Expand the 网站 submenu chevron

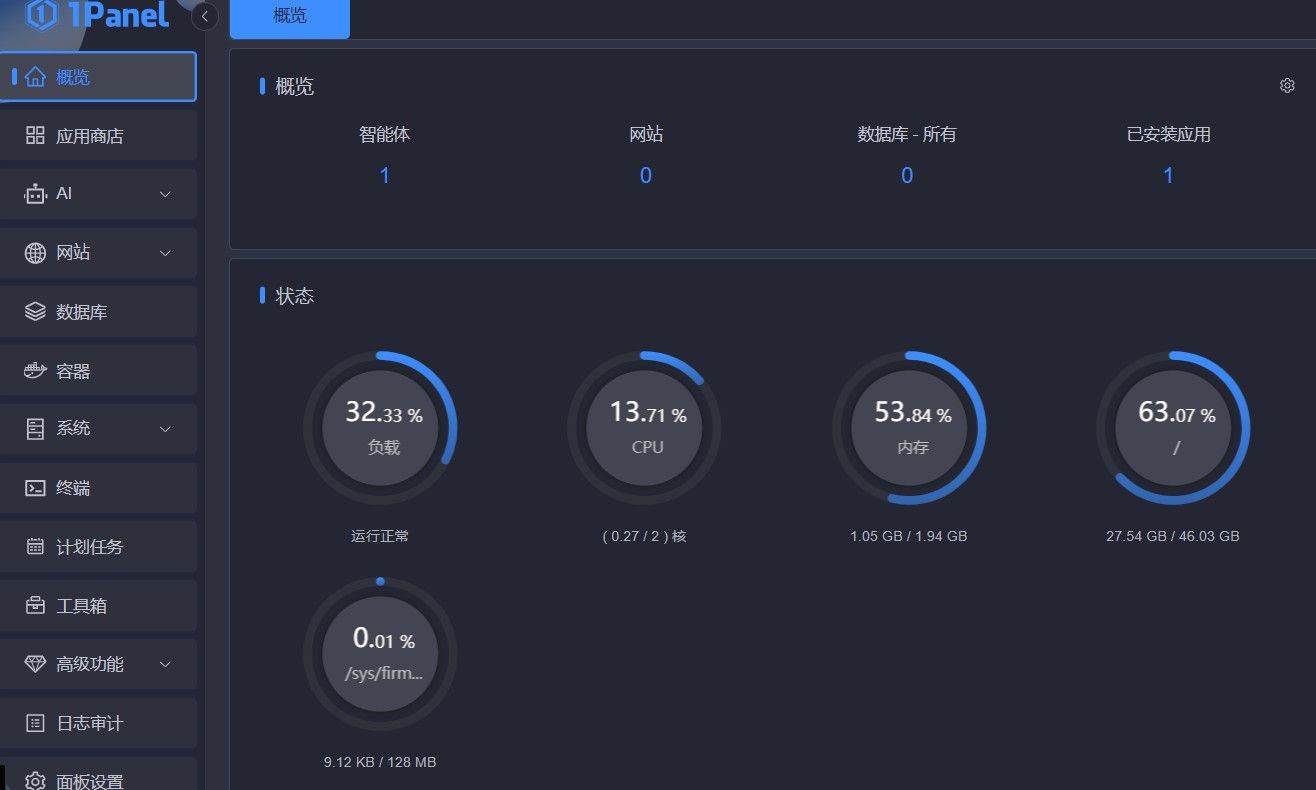click(166, 253)
